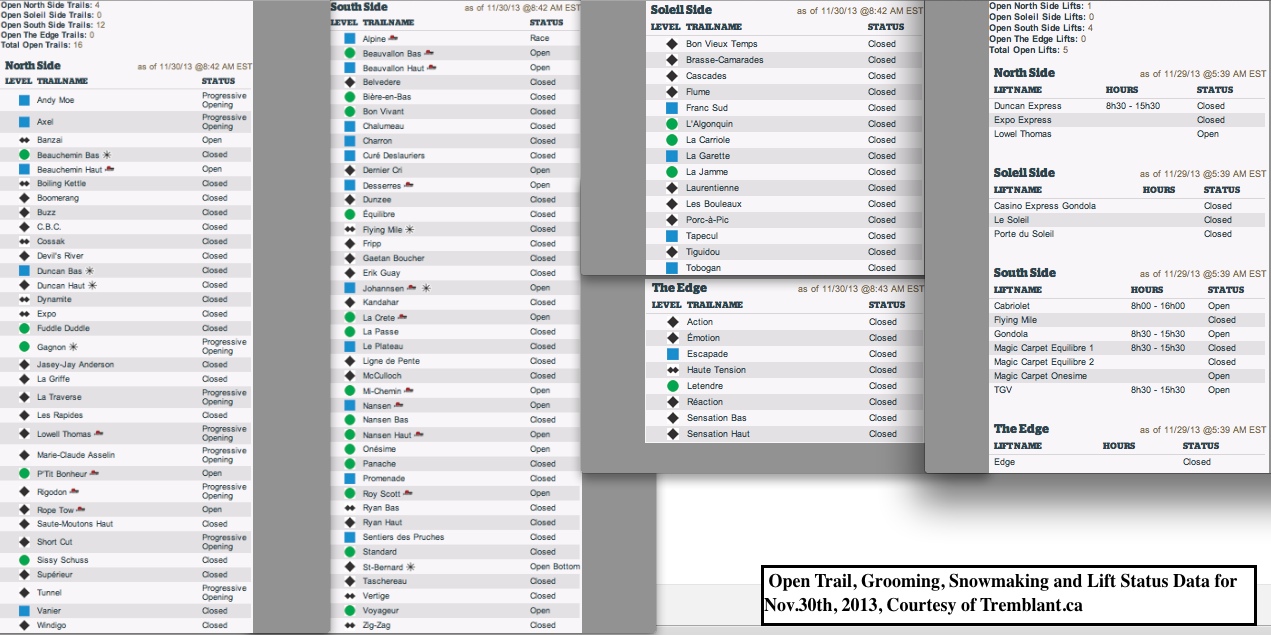Click the snowflake icon after Johannsen
Image resolution: width=1271 pixels, height=635 pixels.
click(x=426, y=288)
